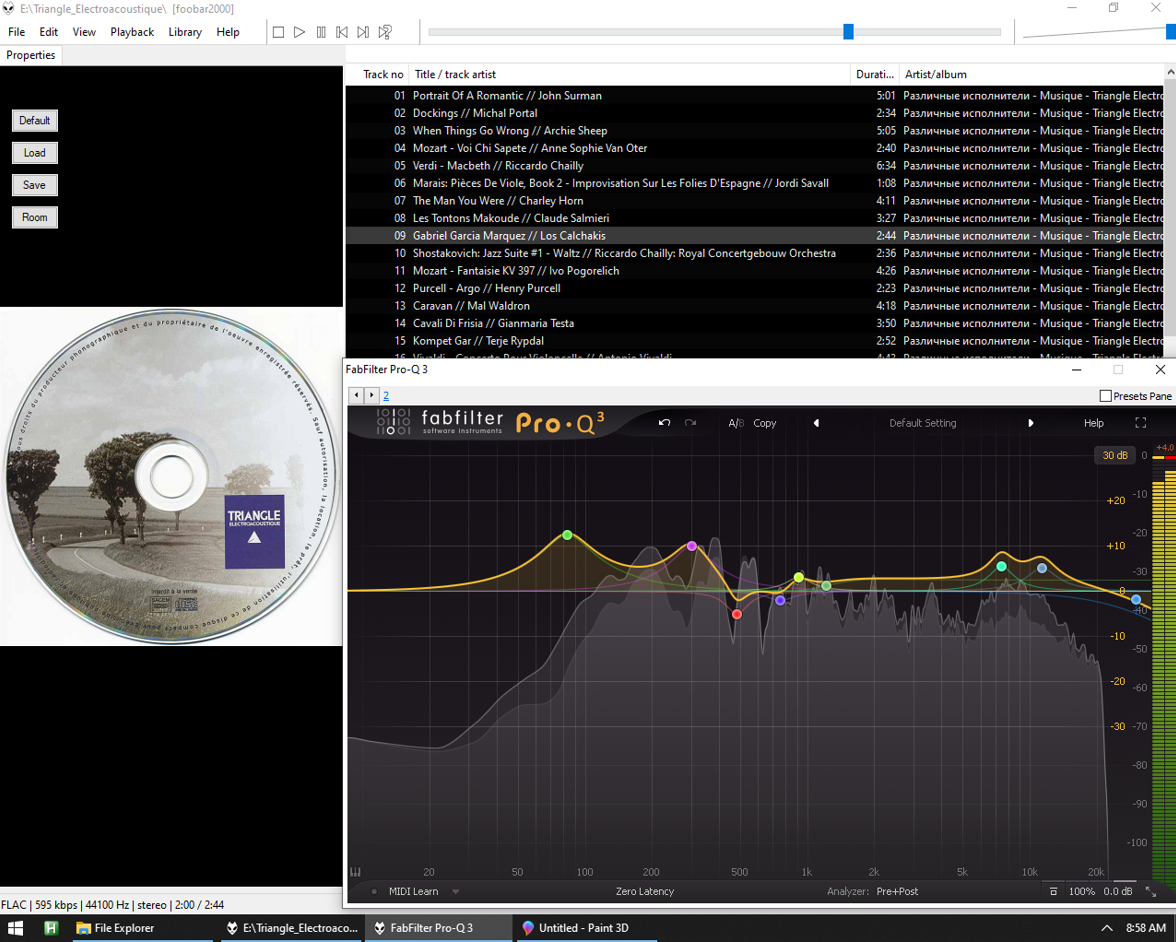Viewport: 1176px width, 942px height.
Task: Pause the current track in foobar2000
Action: (x=321, y=32)
